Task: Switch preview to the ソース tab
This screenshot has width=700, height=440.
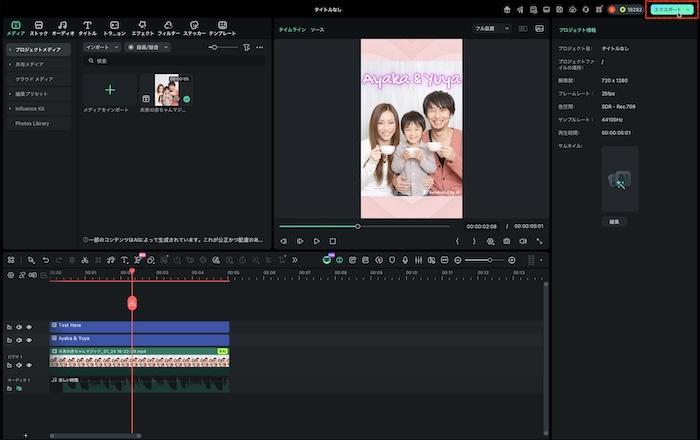Action: click(317, 29)
